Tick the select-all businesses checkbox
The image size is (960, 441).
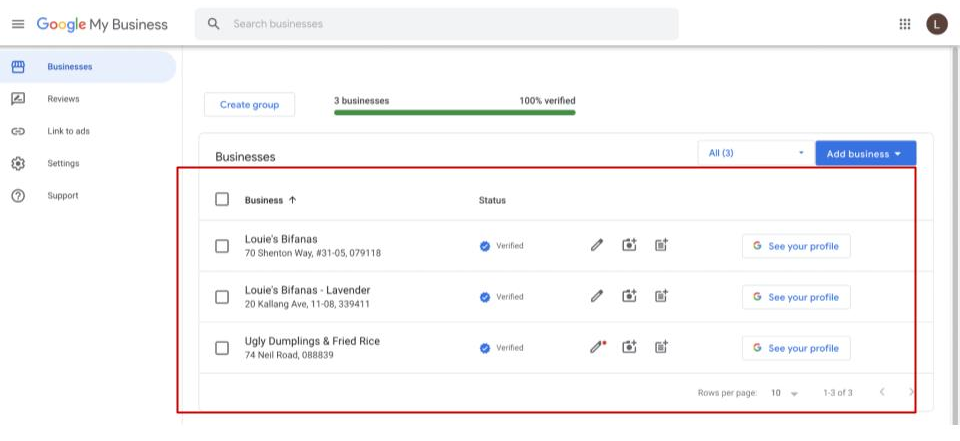pos(222,200)
